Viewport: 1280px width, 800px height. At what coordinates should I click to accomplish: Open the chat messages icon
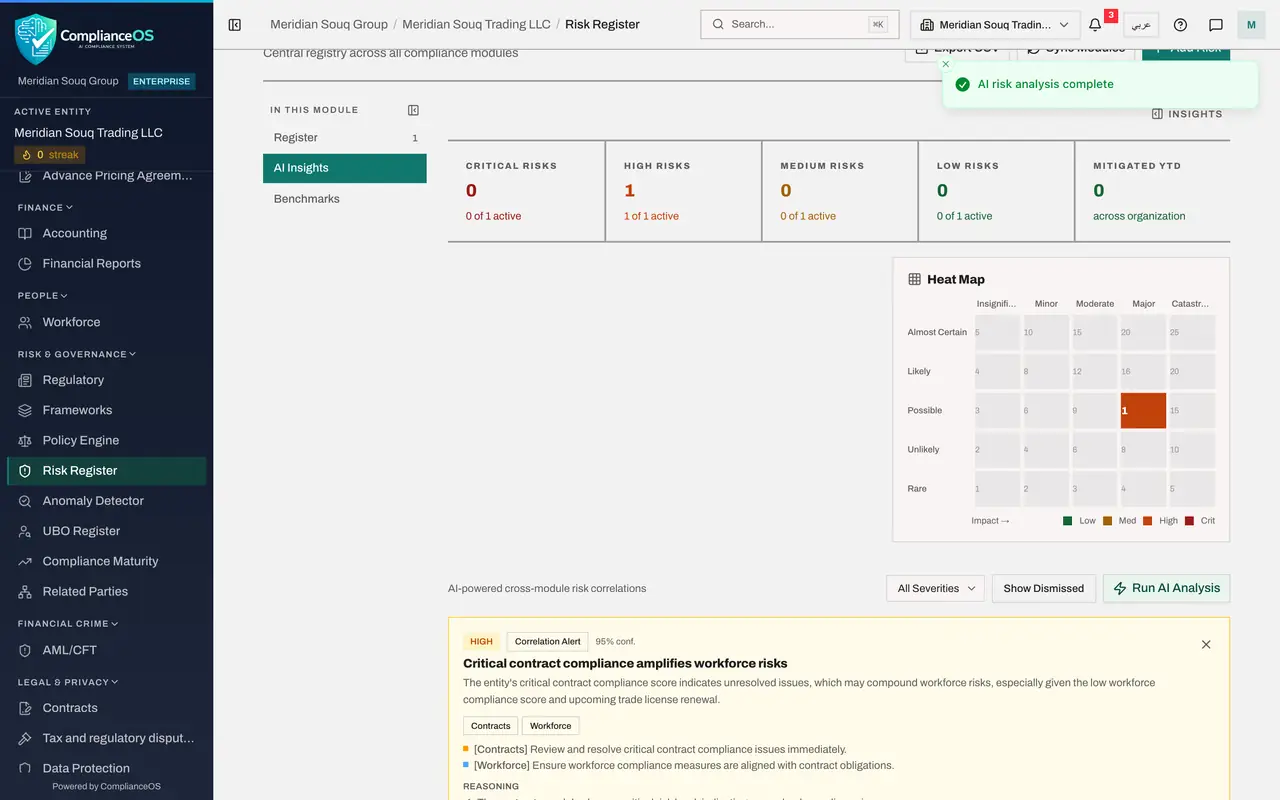click(1216, 25)
